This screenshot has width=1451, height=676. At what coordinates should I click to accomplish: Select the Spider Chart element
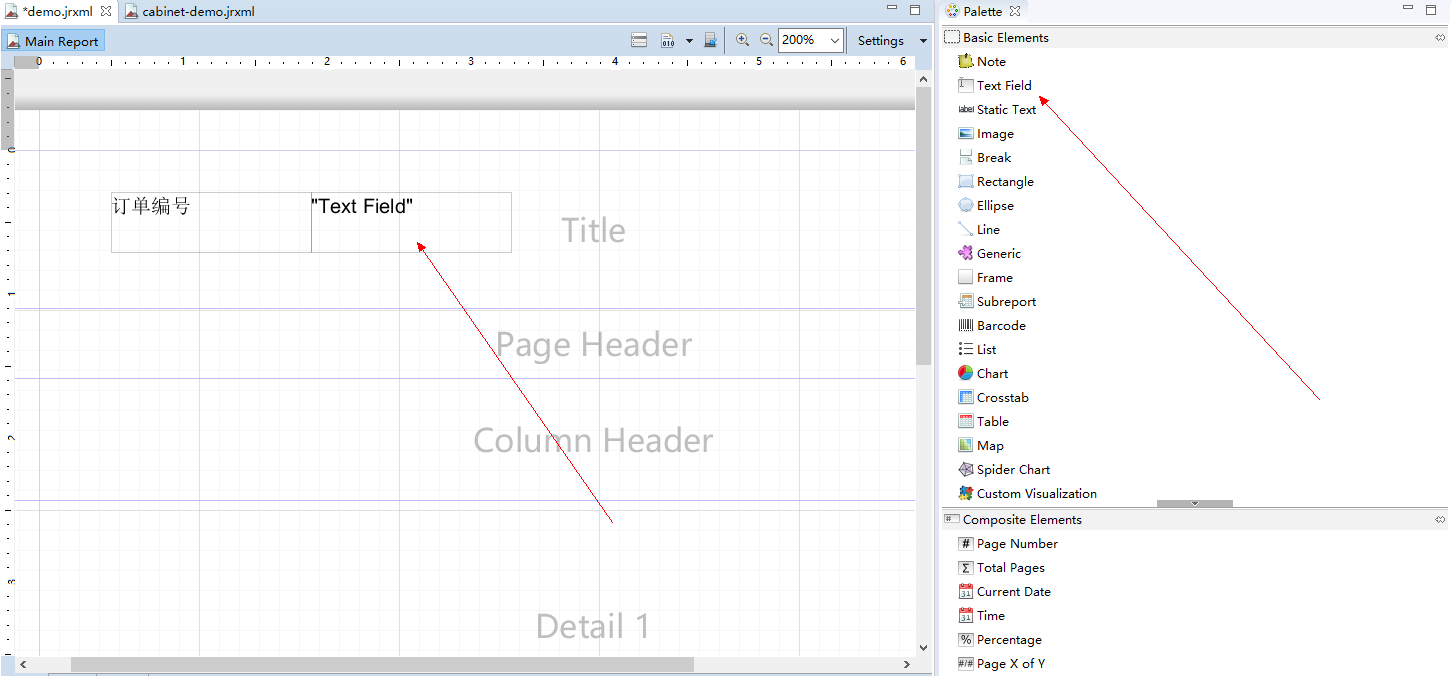[1004, 469]
